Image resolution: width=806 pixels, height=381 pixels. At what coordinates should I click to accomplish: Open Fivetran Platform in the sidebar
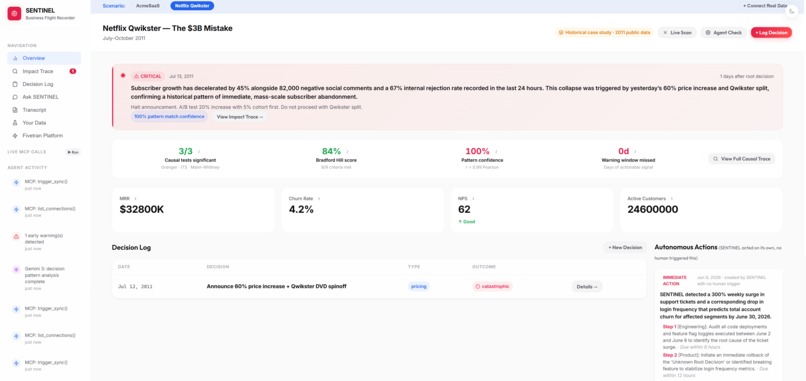[x=44, y=136]
